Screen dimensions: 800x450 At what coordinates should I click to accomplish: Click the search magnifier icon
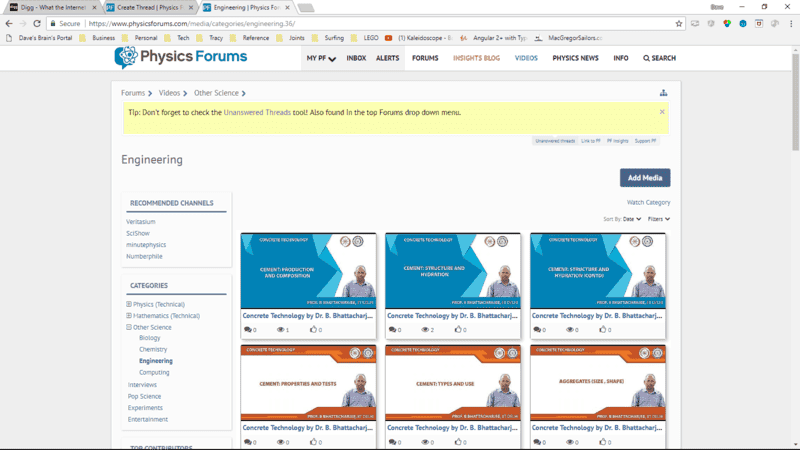click(x=646, y=58)
